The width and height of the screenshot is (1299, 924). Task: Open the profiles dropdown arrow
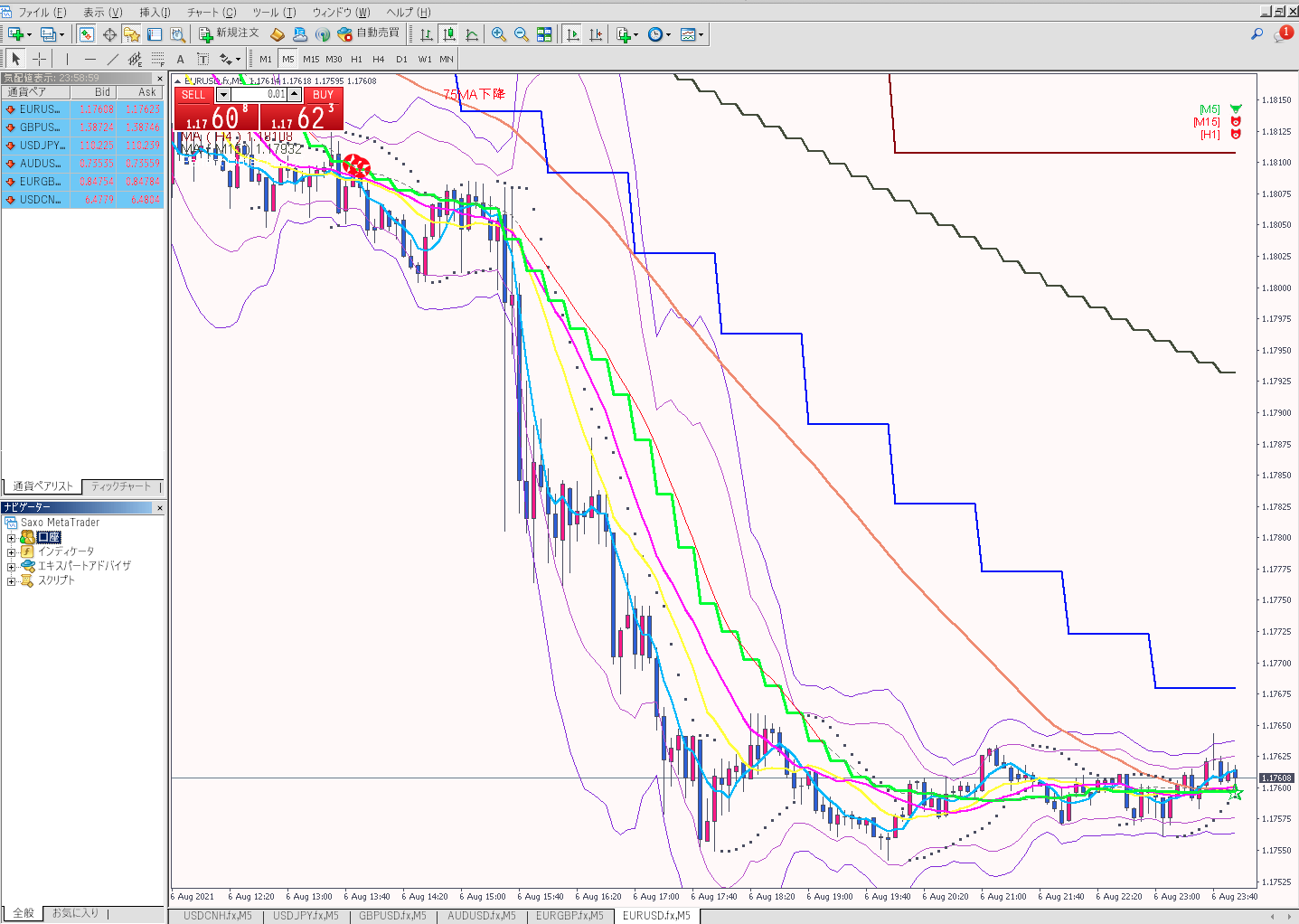coord(61,34)
